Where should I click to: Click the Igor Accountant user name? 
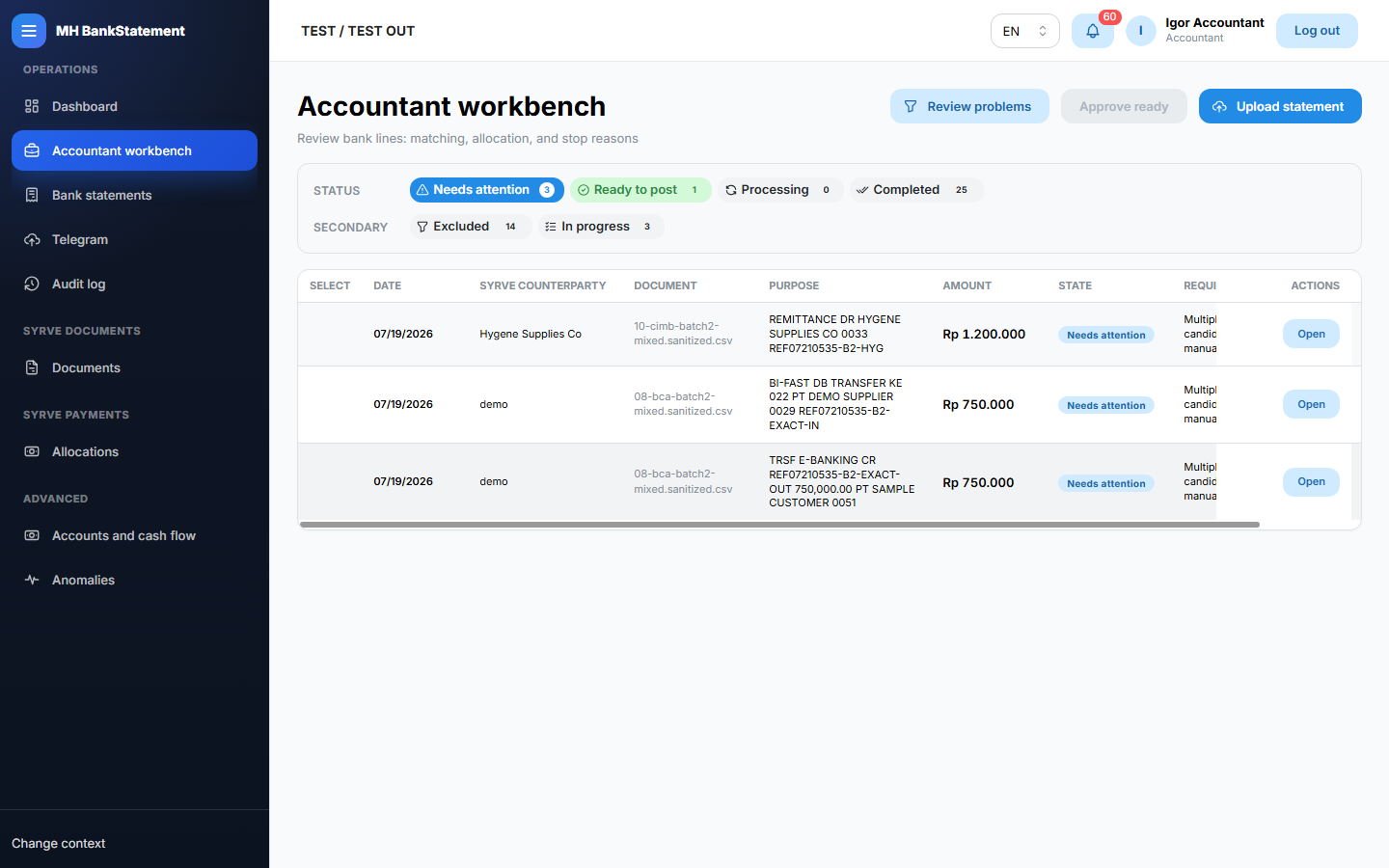pos(1214,23)
